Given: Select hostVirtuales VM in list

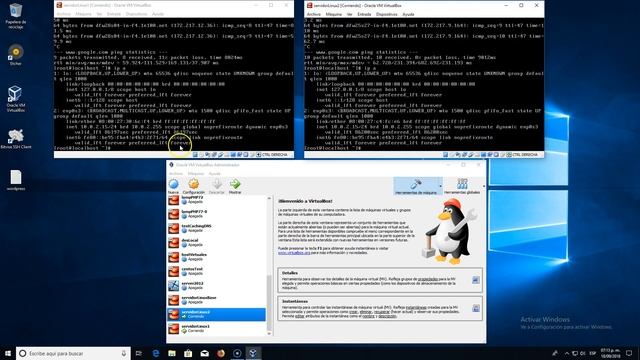Looking at the screenshot, I should click(217, 257).
